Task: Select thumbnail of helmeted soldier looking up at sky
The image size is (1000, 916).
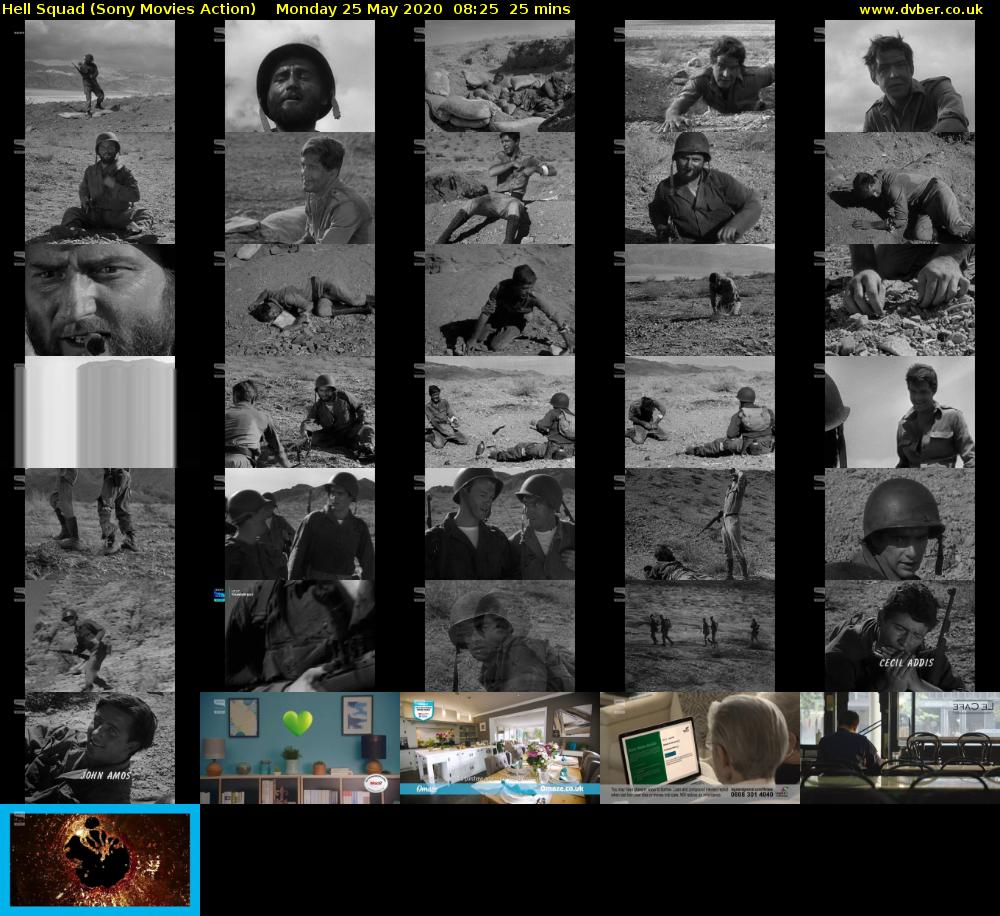Action: pyautogui.click(x=300, y=76)
